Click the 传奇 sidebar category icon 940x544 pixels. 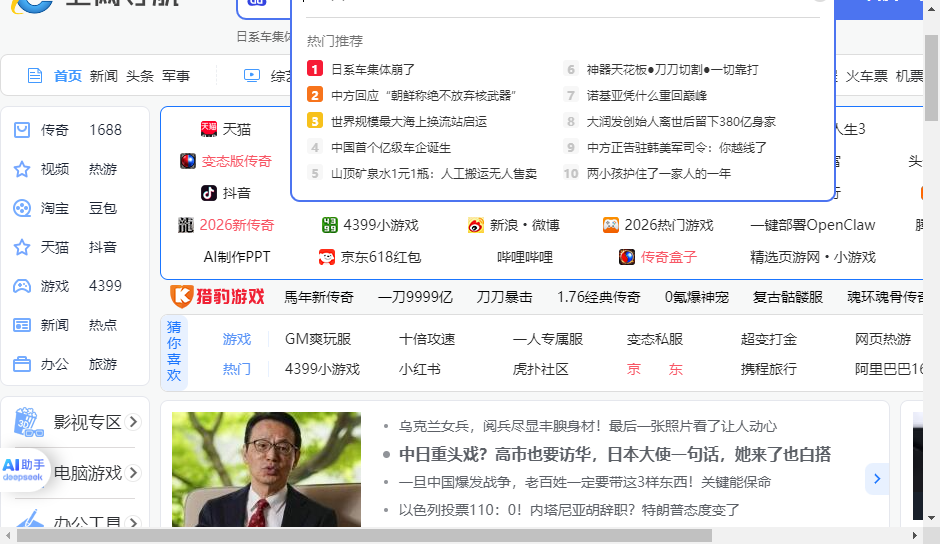22,130
